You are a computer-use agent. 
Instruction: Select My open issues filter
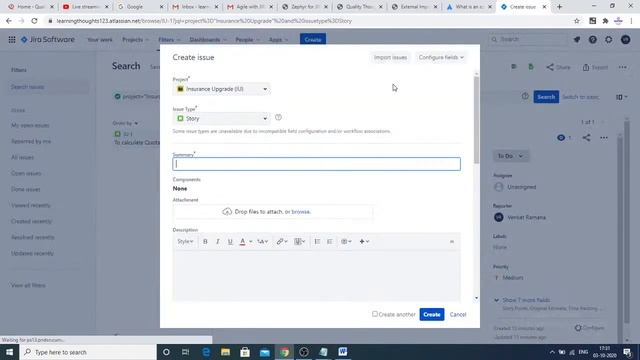[x=30, y=125]
